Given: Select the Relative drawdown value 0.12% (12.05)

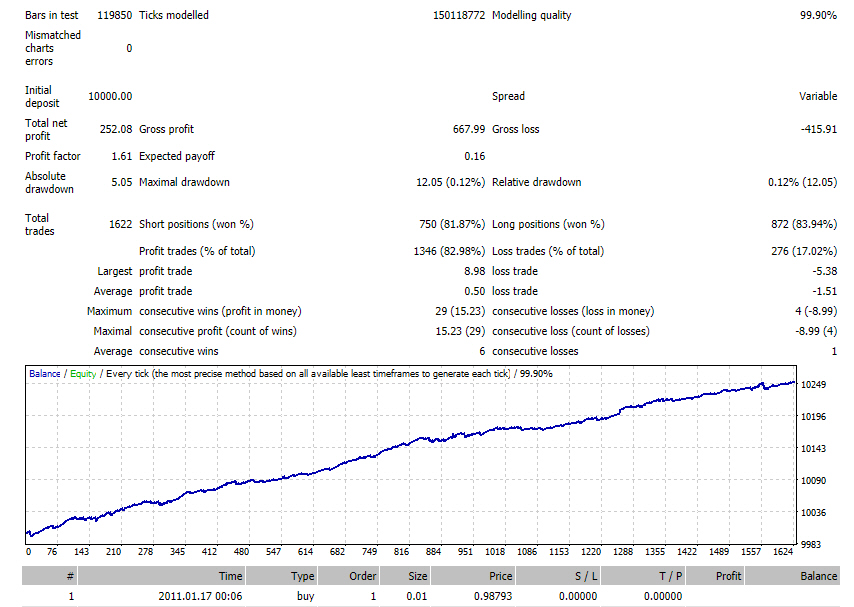Looking at the screenshot, I should point(802,183).
